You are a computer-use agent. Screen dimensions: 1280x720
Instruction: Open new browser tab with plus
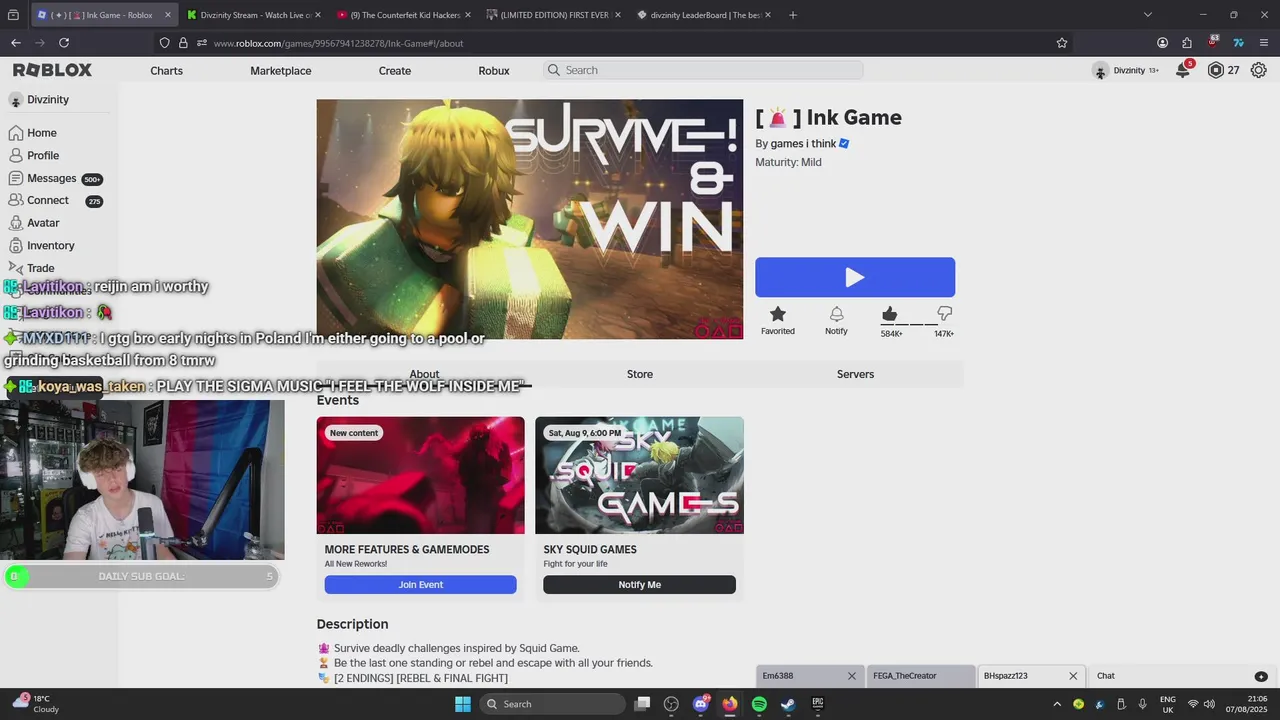click(793, 15)
